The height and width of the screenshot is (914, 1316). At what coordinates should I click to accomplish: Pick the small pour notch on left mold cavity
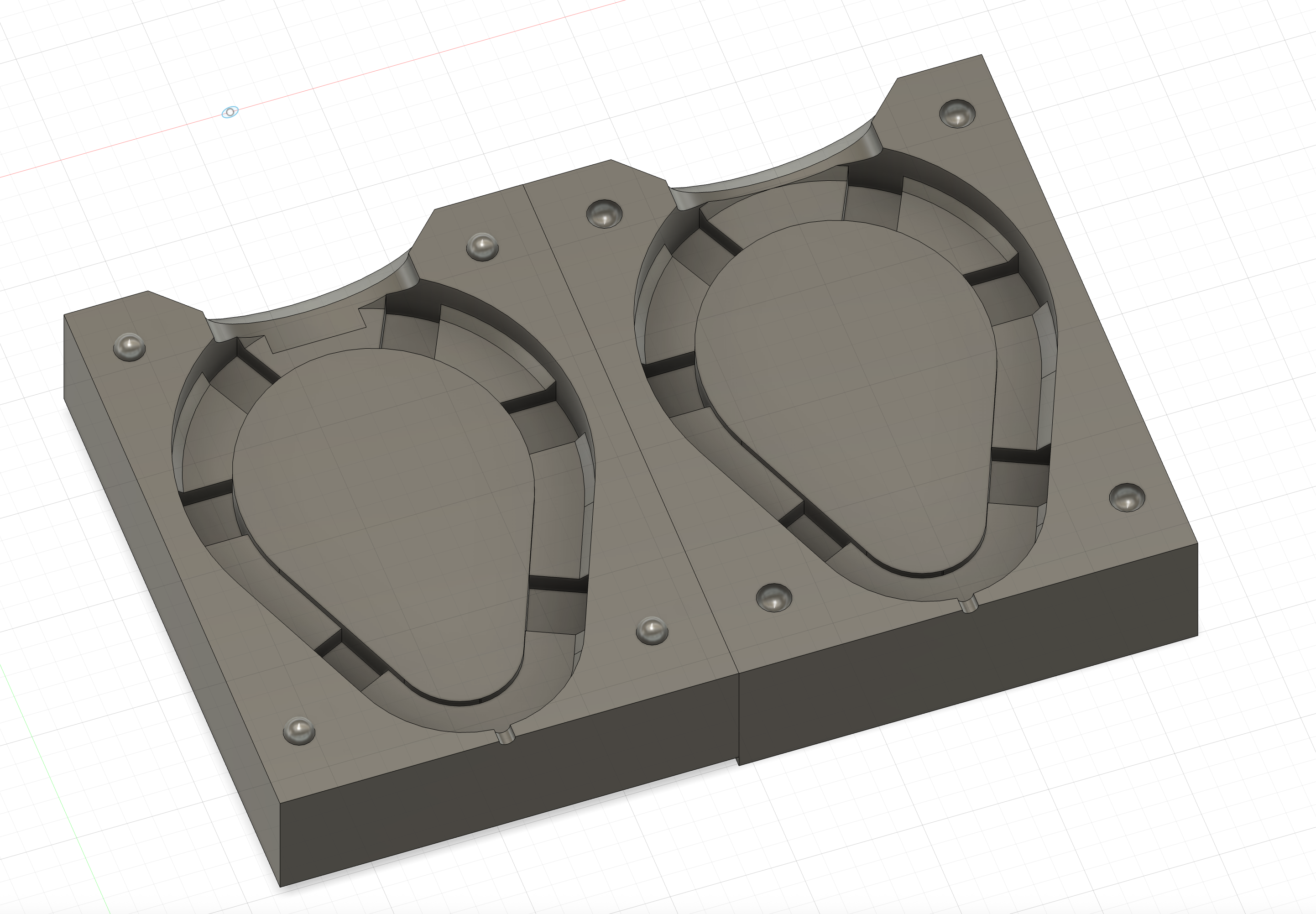point(505,736)
